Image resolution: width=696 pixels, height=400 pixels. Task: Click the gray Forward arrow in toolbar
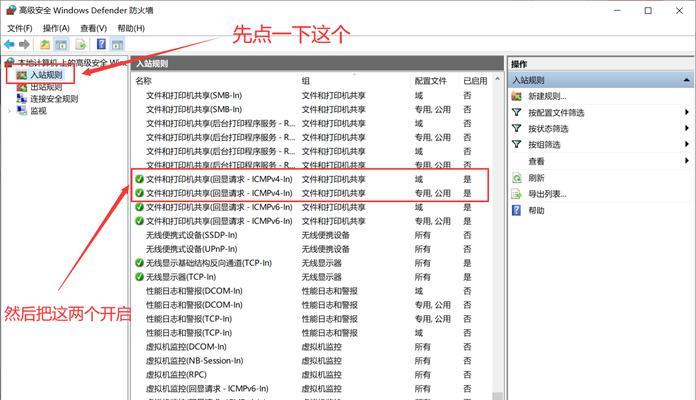24,44
